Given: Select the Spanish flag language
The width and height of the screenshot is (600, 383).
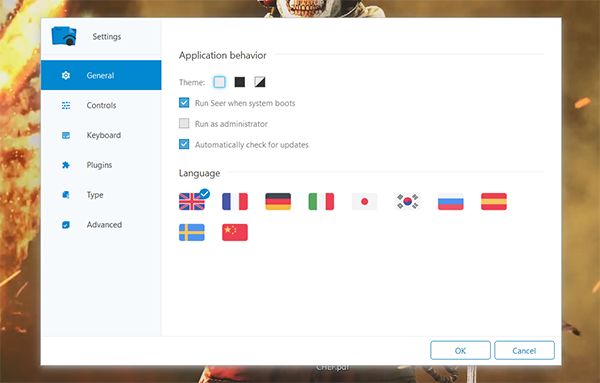Looking at the screenshot, I should (494, 202).
